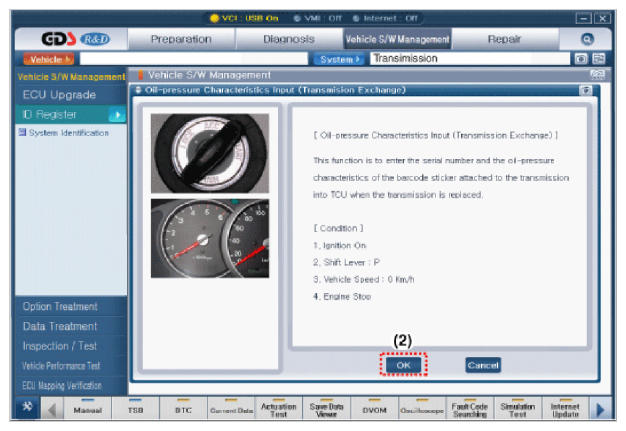
Task: Click the 'Shift Lever : P' condition text
Action: (347, 263)
